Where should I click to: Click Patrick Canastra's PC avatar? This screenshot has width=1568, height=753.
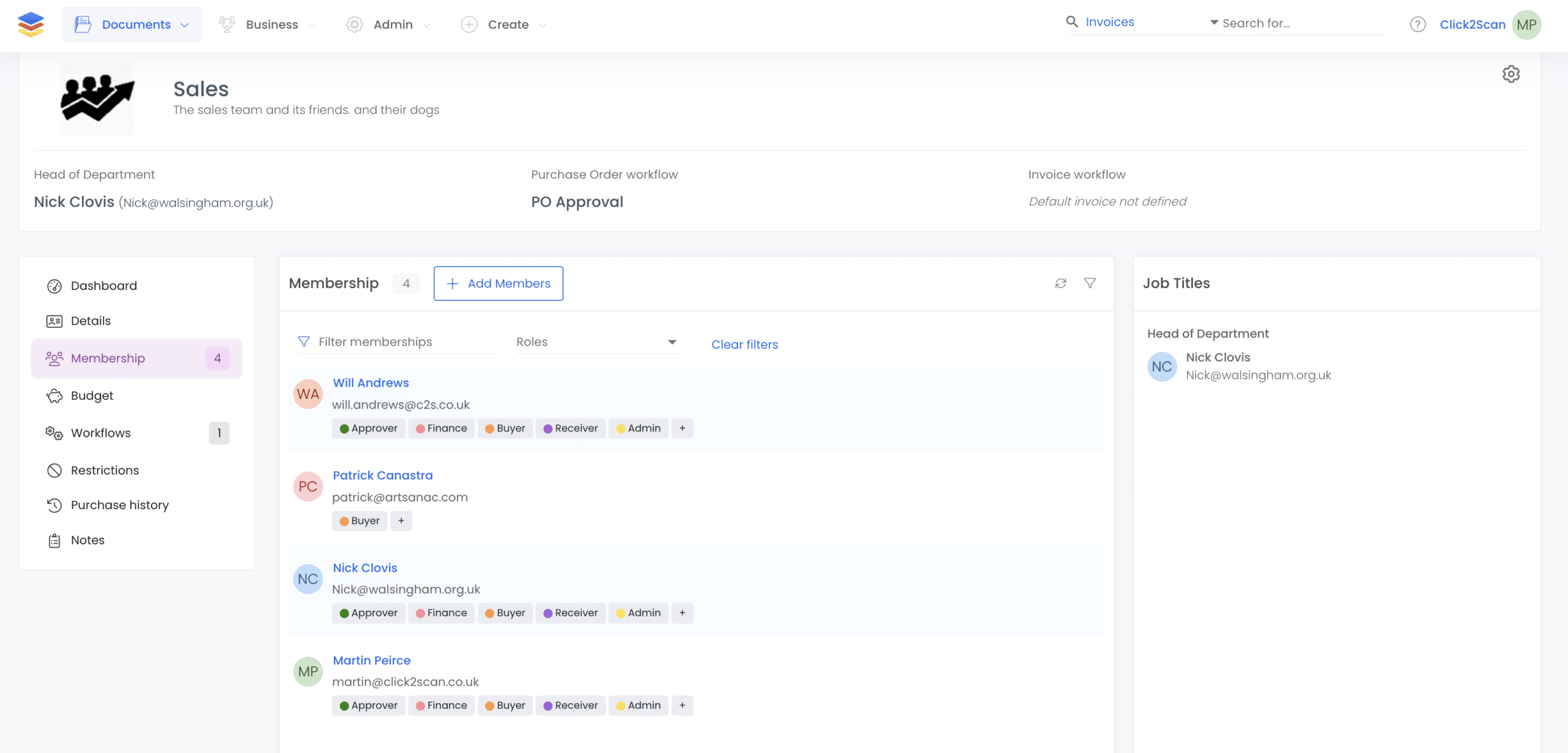(x=308, y=486)
